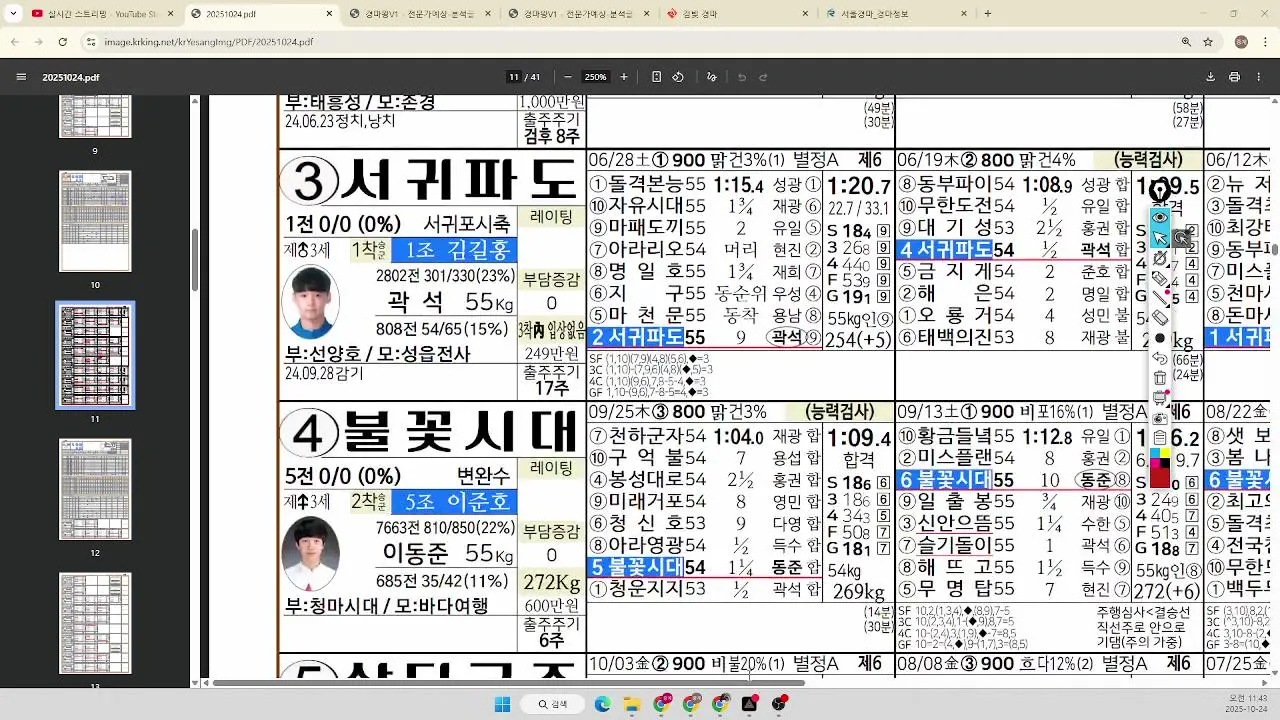1280x720 pixels.
Task: Switch to the 20251024.pdf tab
Action: pyautogui.click(x=262, y=14)
